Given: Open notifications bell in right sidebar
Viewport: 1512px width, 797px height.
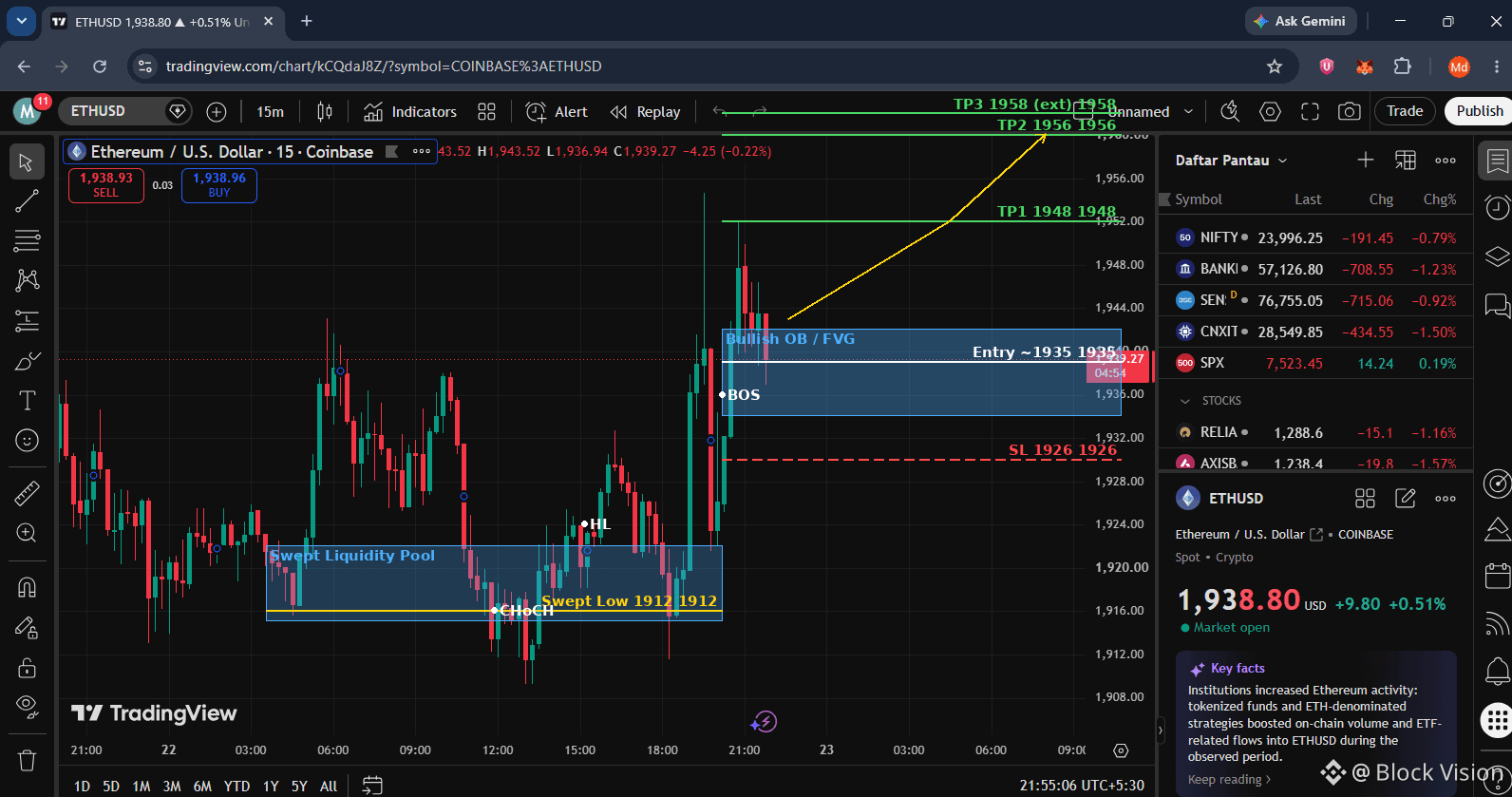Looking at the screenshot, I should [1497, 673].
